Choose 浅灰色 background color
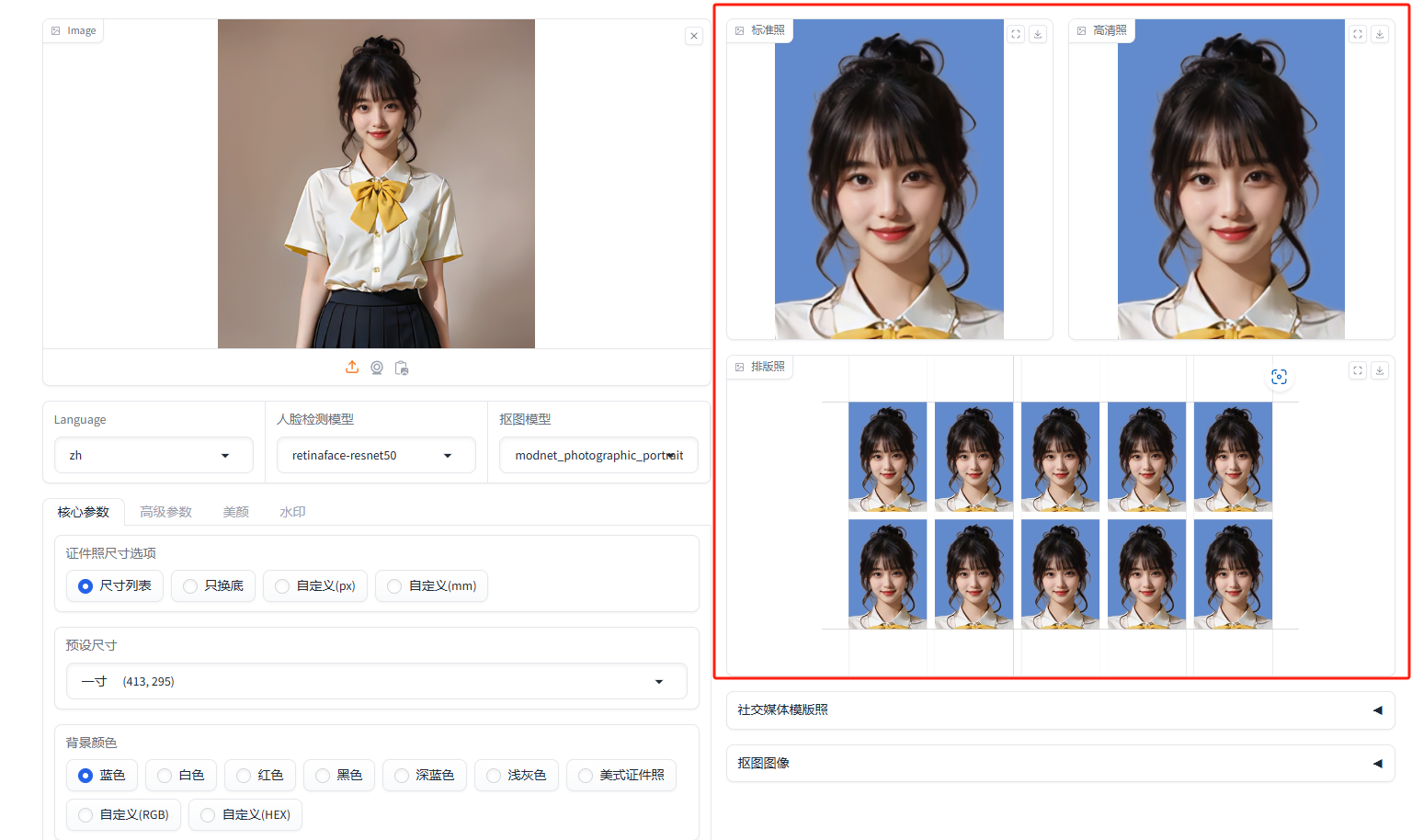 click(517, 775)
